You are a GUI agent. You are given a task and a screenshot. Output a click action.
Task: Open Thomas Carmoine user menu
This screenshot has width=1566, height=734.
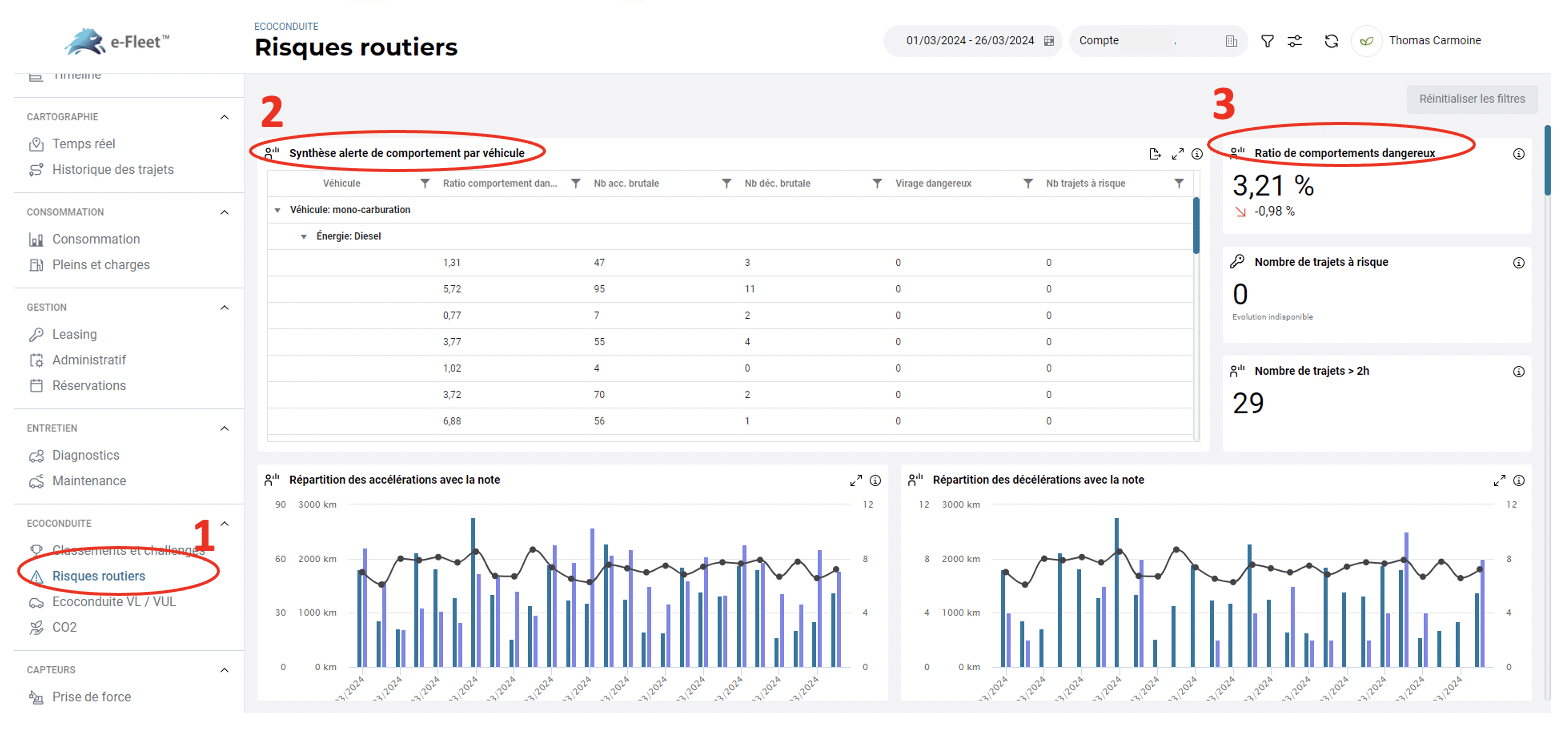1434,41
